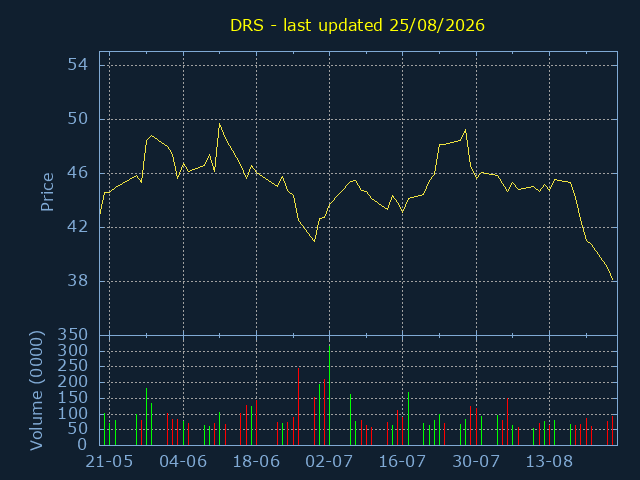Viewport: 640px width, 480px height.
Task: Click the Price axis title
Action: click(47, 192)
